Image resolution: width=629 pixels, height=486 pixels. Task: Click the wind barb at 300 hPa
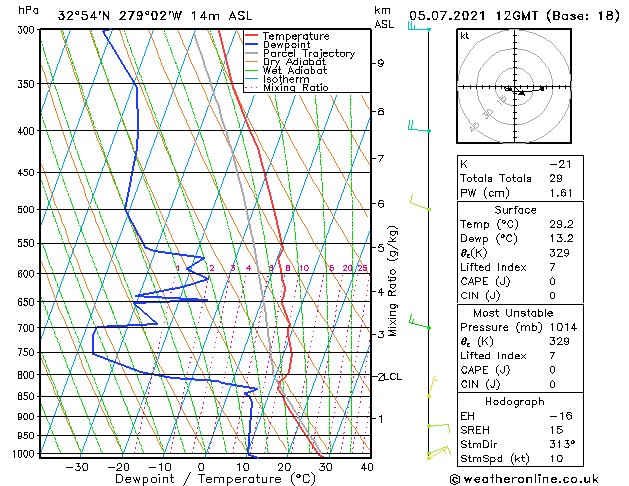coord(419,27)
